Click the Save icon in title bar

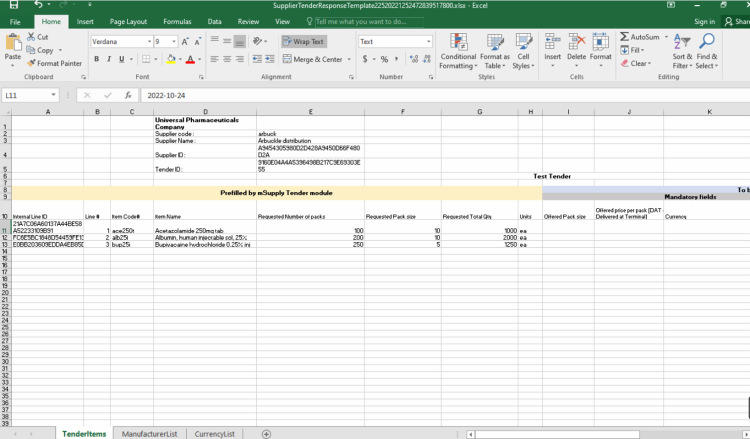[14, 6]
